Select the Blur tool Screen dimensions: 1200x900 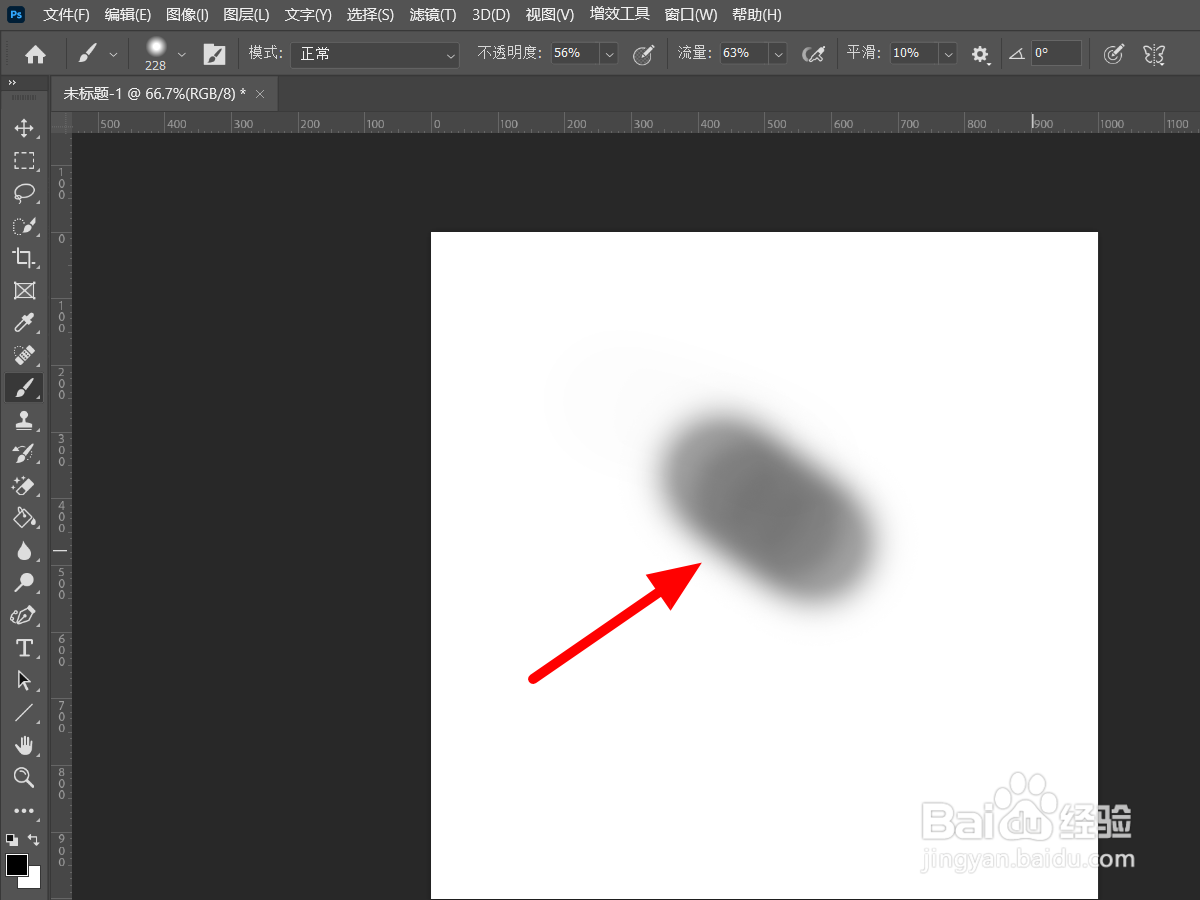click(24, 550)
